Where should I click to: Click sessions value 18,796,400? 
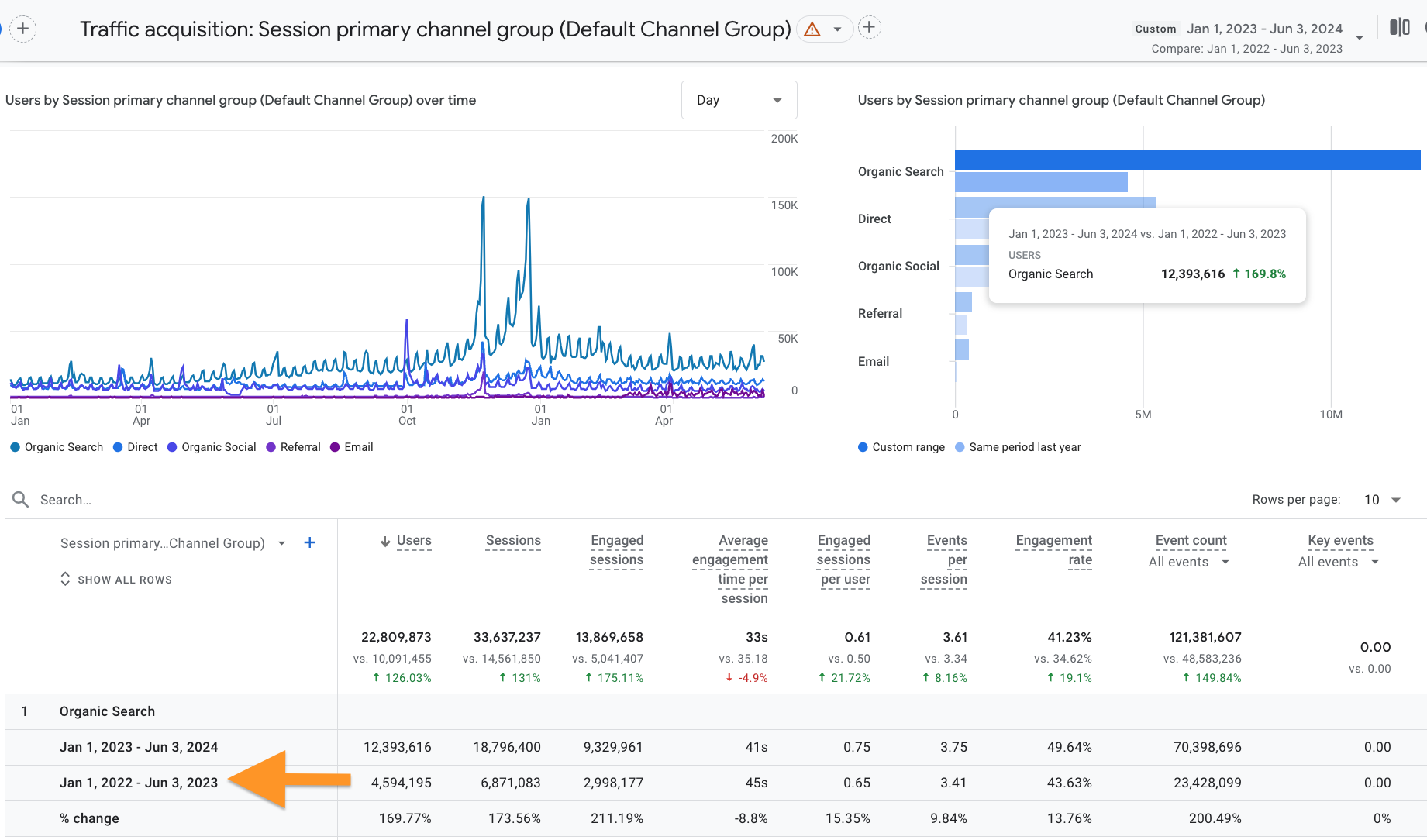507,747
